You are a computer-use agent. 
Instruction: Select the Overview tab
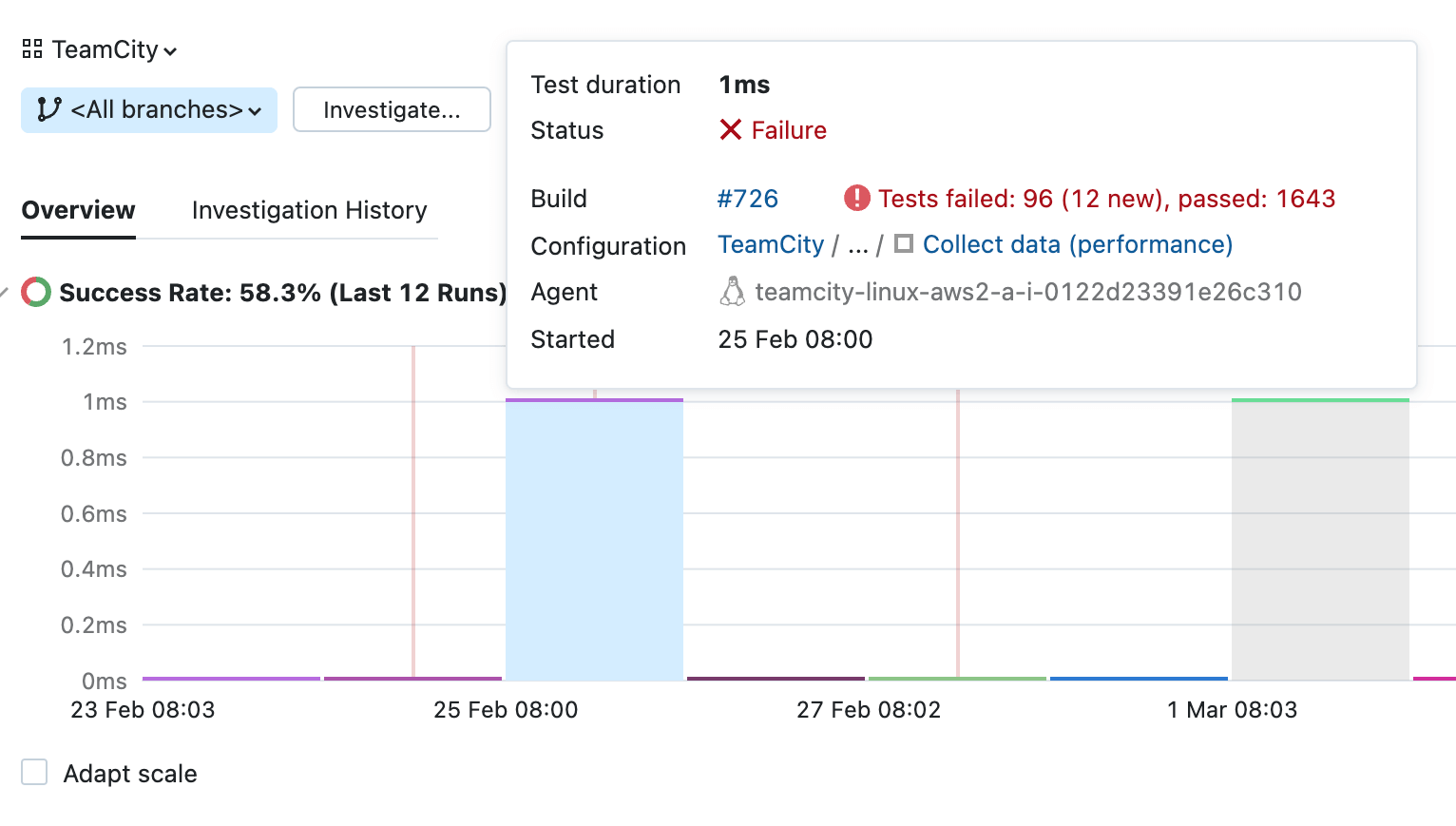click(x=78, y=210)
